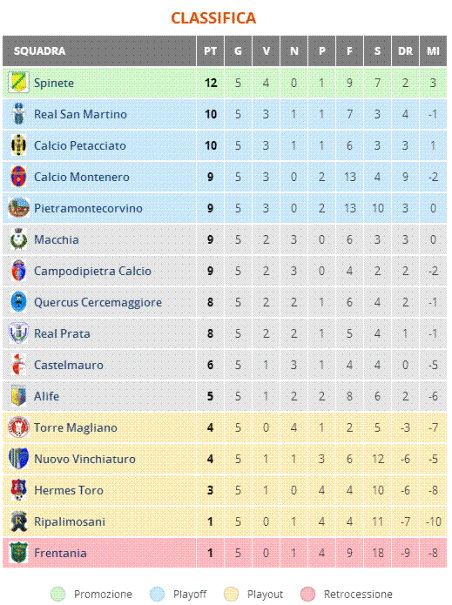Click the SQUADRA column header
The width and height of the screenshot is (452, 605).
(x=39, y=51)
